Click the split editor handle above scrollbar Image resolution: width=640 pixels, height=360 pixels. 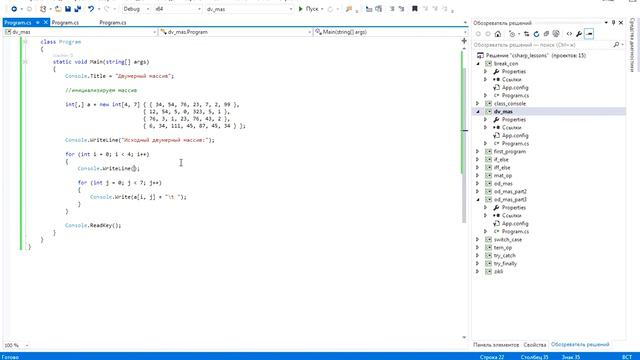pyautogui.click(x=464, y=40)
